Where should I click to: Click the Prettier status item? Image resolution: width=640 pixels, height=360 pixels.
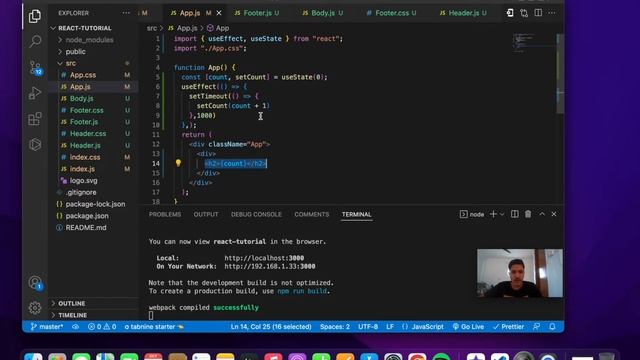(508, 327)
